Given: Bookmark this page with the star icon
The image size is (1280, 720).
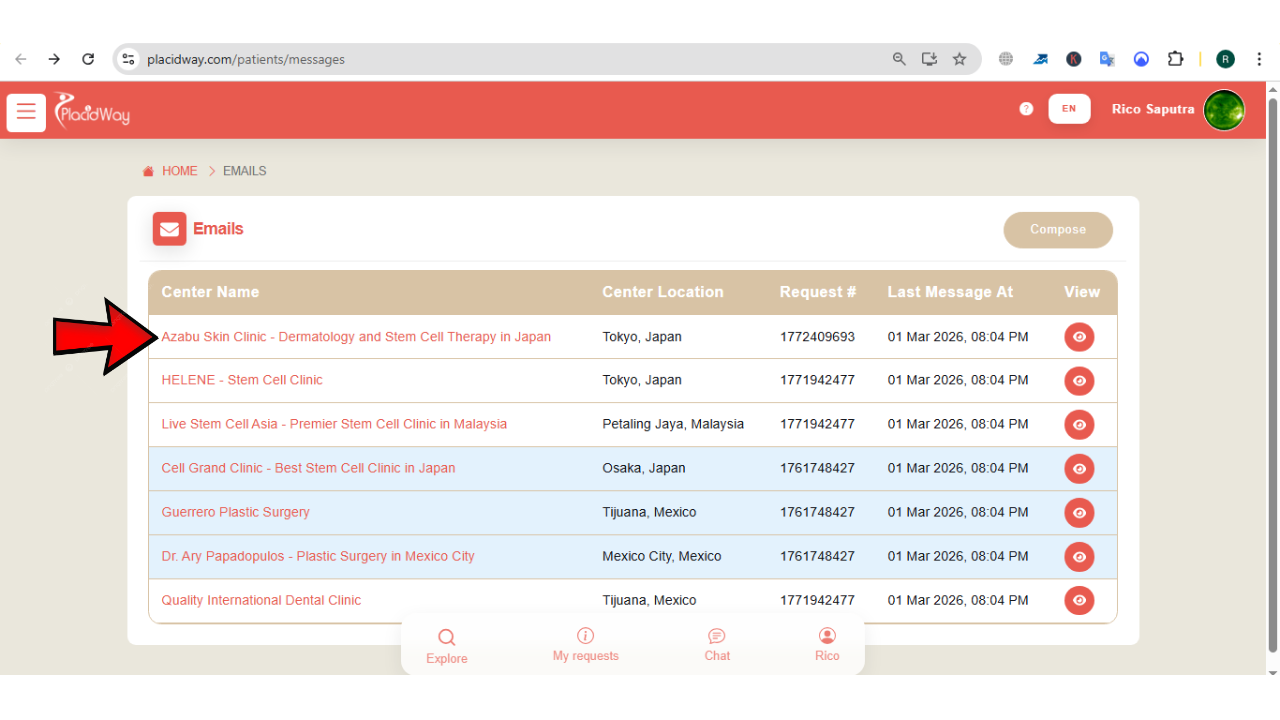Looking at the screenshot, I should pyautogui.click(x=959, y=59).
